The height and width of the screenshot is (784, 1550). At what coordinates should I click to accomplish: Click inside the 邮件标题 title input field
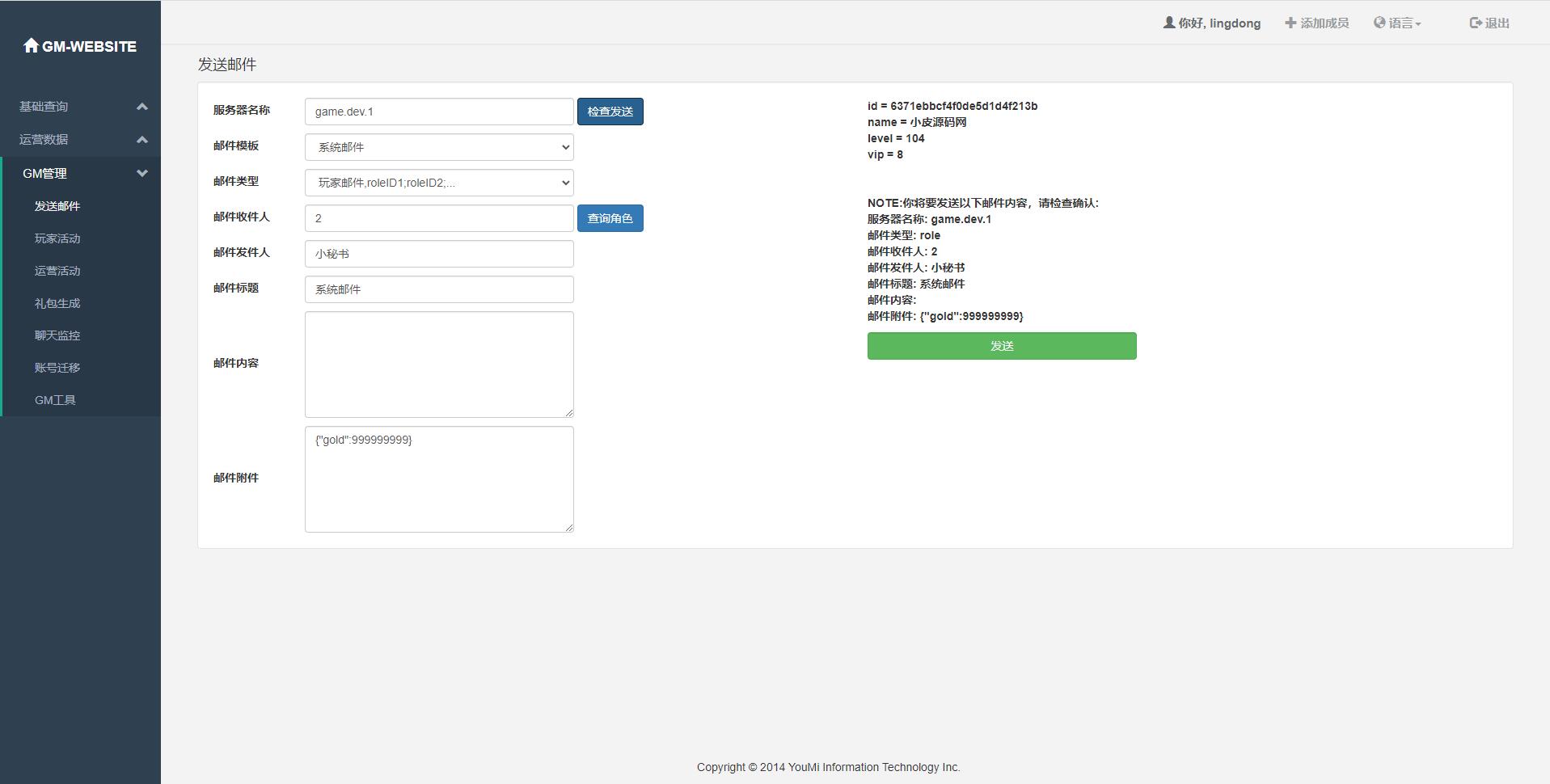coord(438,289)
